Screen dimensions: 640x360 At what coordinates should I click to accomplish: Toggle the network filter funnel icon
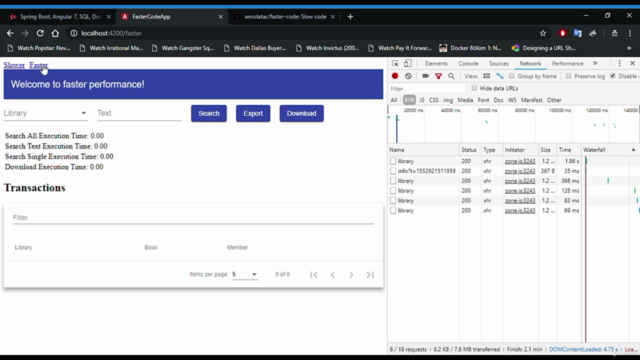[438, 76]
